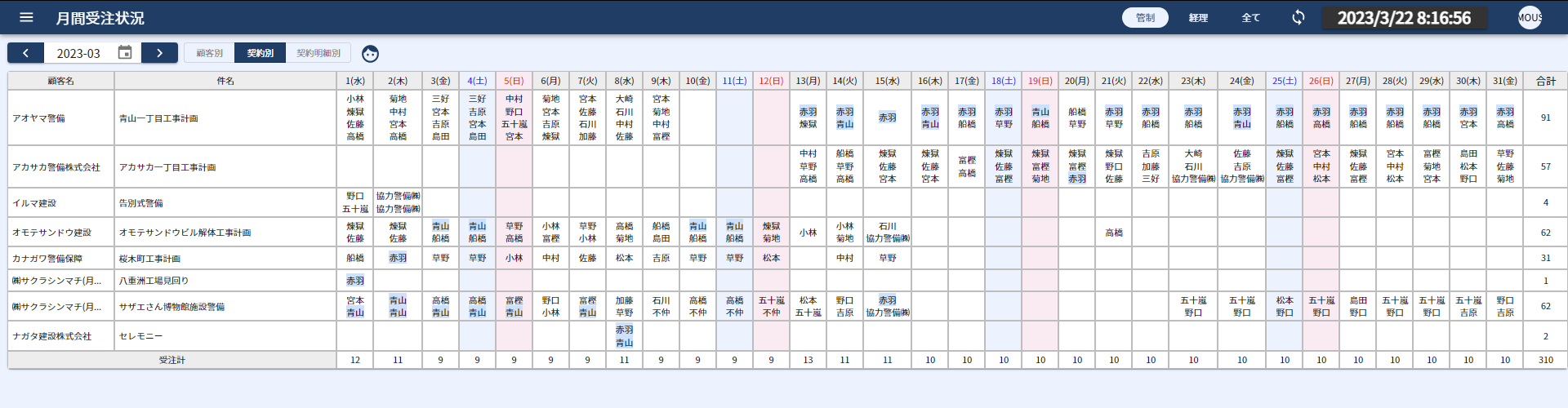
Task: Click the 12(日) date column header
Action: click(771, 81)
